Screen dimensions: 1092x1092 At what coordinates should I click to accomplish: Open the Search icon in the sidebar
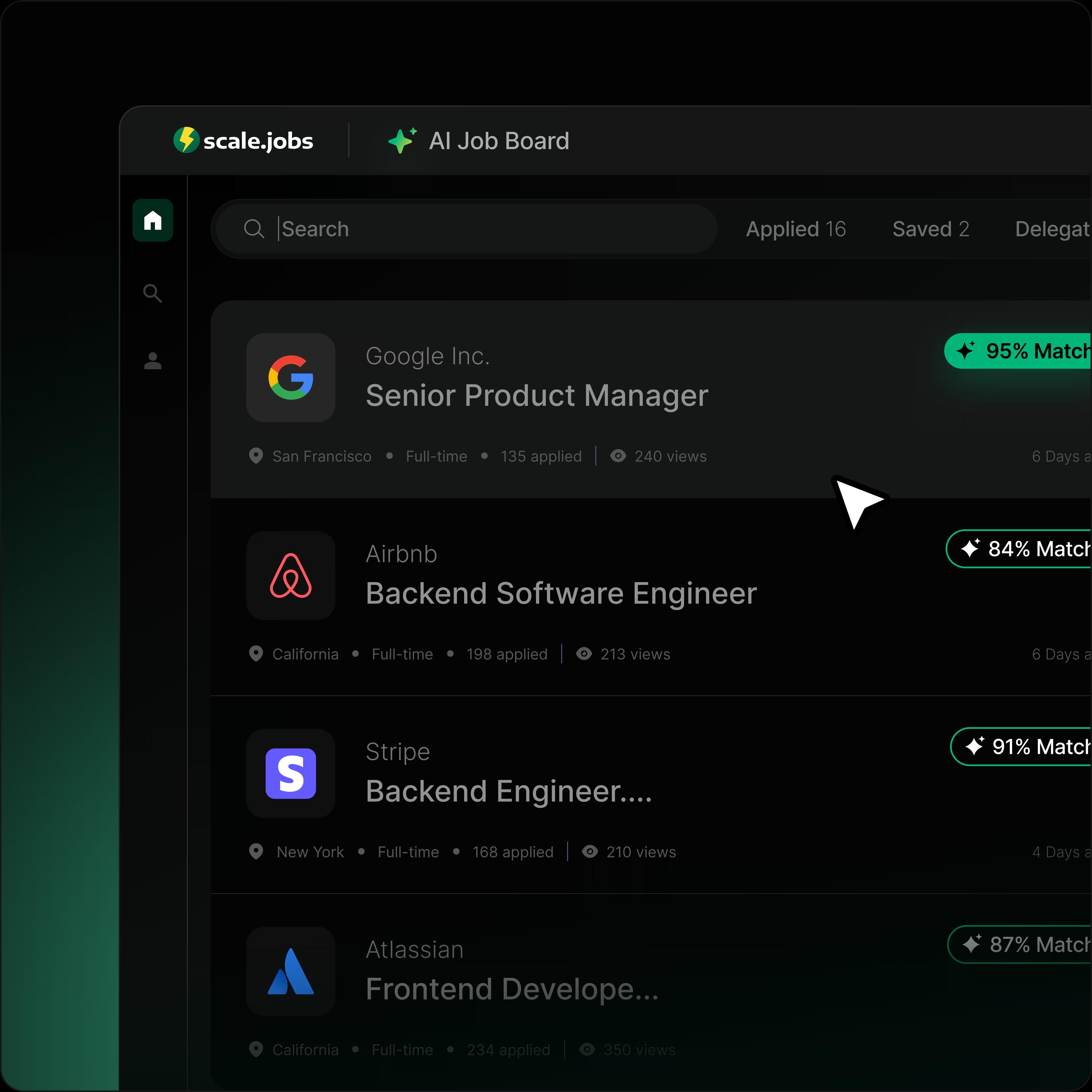point(153,293)
